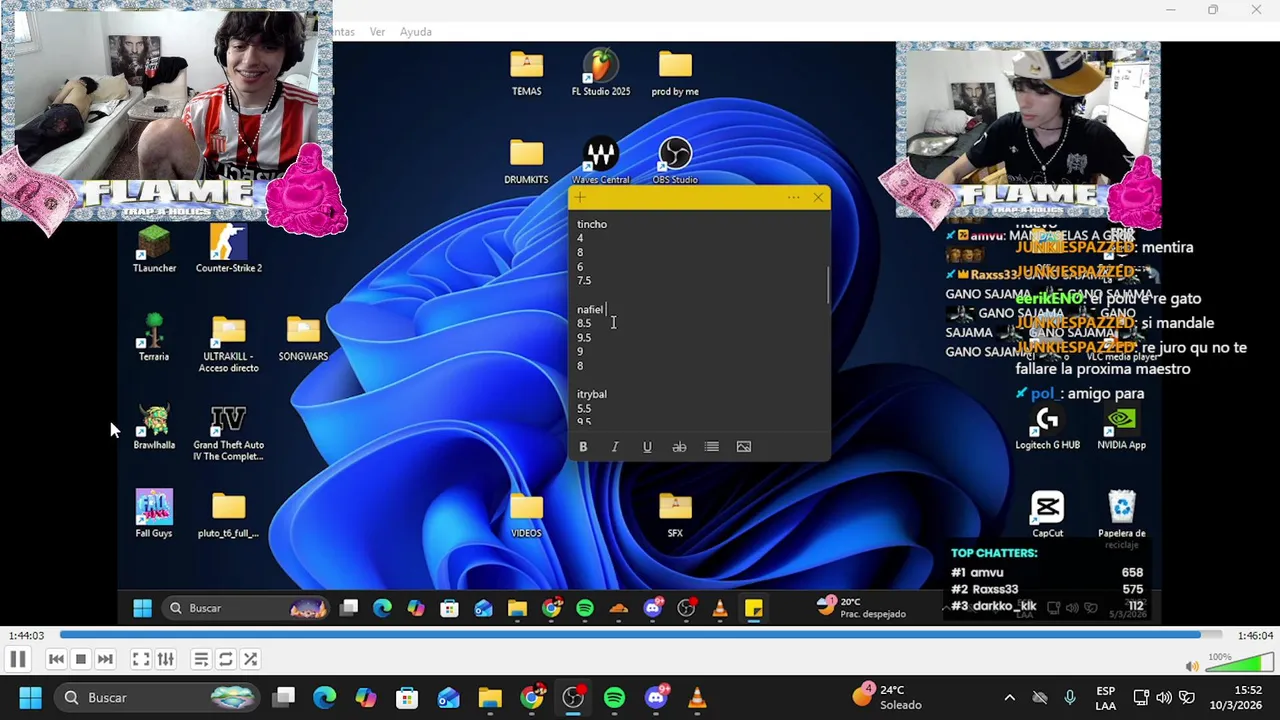Jump to previous media in VLC
Image resolution: width=1280 pixels, height=720 pixels.
pyautogui.click(x=56, y=659)
